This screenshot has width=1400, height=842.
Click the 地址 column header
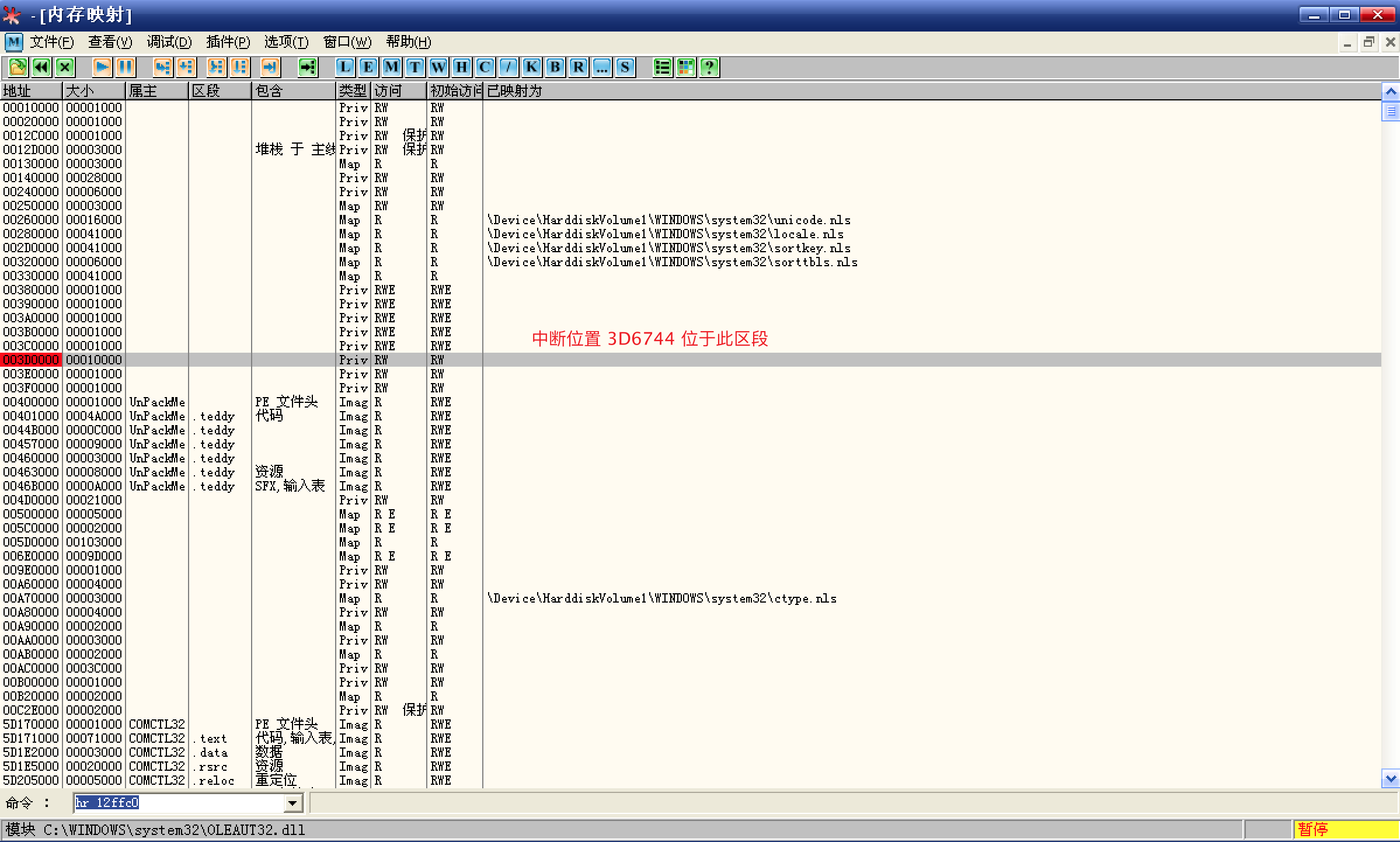[x=30, y=91]
